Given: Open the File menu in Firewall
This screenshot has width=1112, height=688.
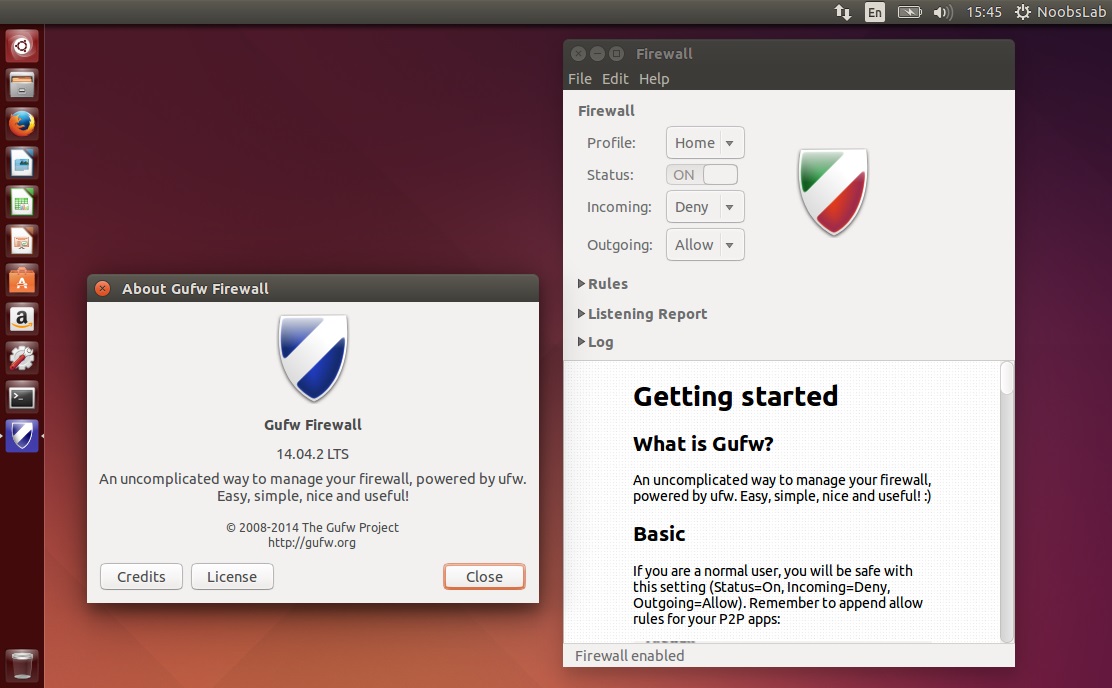Looking at the screenshot, I should click(579, 79).
